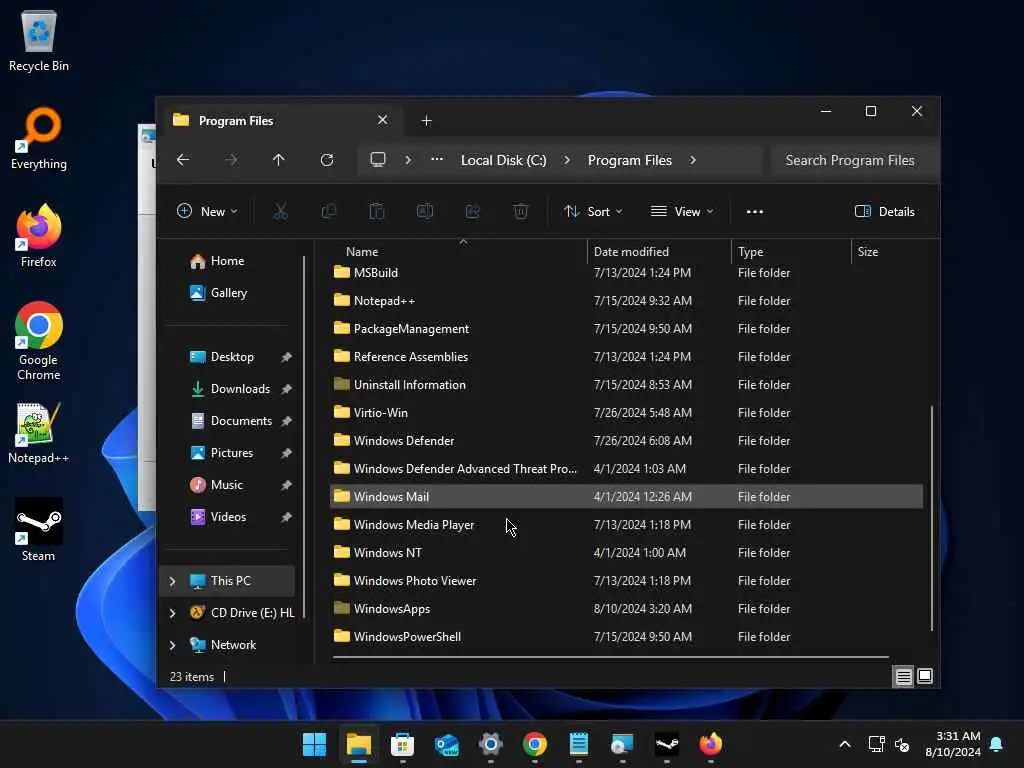This screenshot has width=1024, height=768.
Task: Click the Cut scissors icon in toolbar
Action: pos(280,211)
